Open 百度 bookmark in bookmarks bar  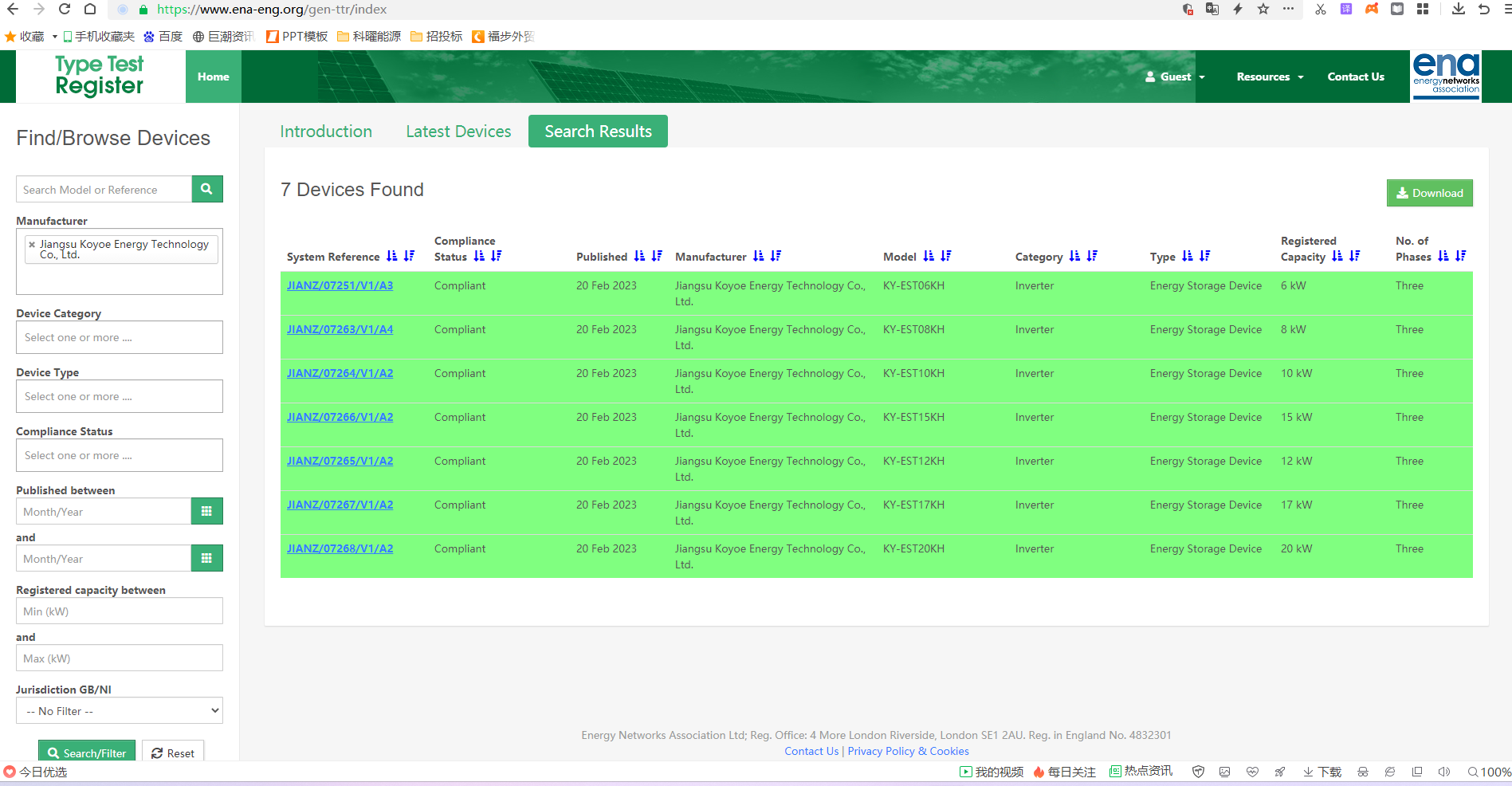[x=163, y=36]
